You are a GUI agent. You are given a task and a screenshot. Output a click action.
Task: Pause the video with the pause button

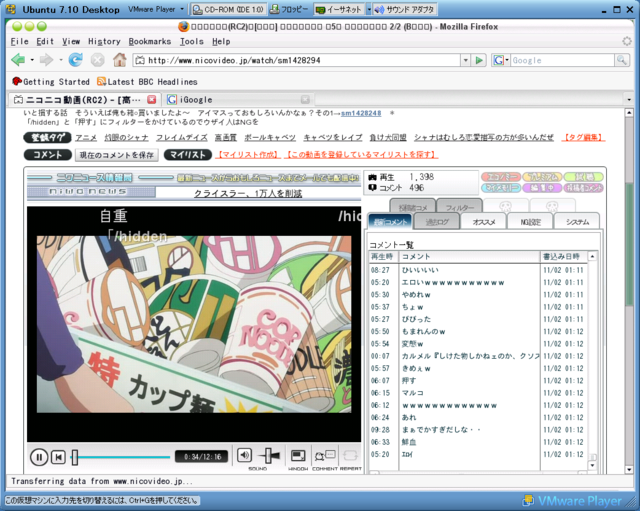[x=39, y=457]
